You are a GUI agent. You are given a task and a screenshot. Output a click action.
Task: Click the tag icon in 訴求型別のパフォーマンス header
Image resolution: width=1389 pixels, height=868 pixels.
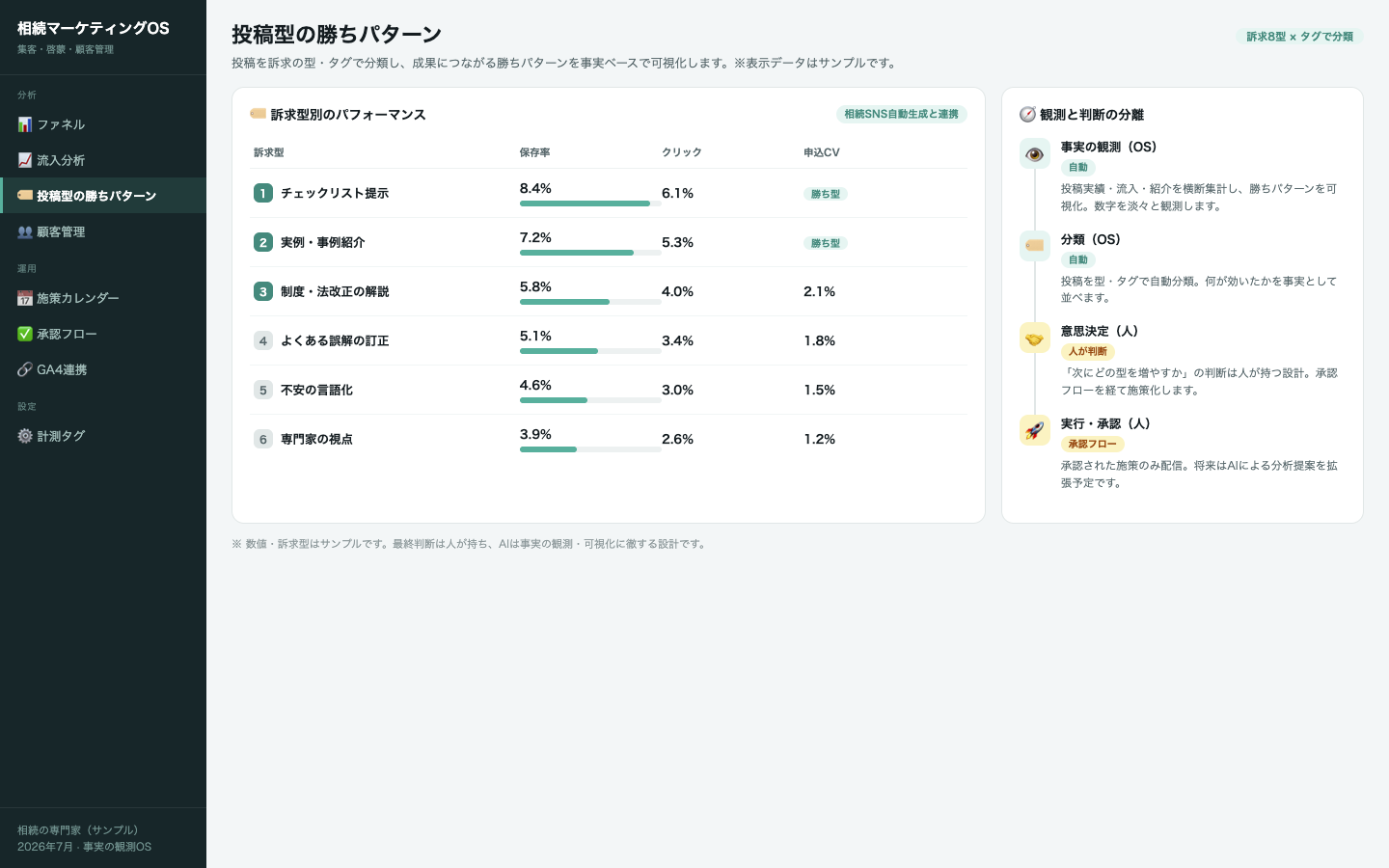(x=258, y=114)
